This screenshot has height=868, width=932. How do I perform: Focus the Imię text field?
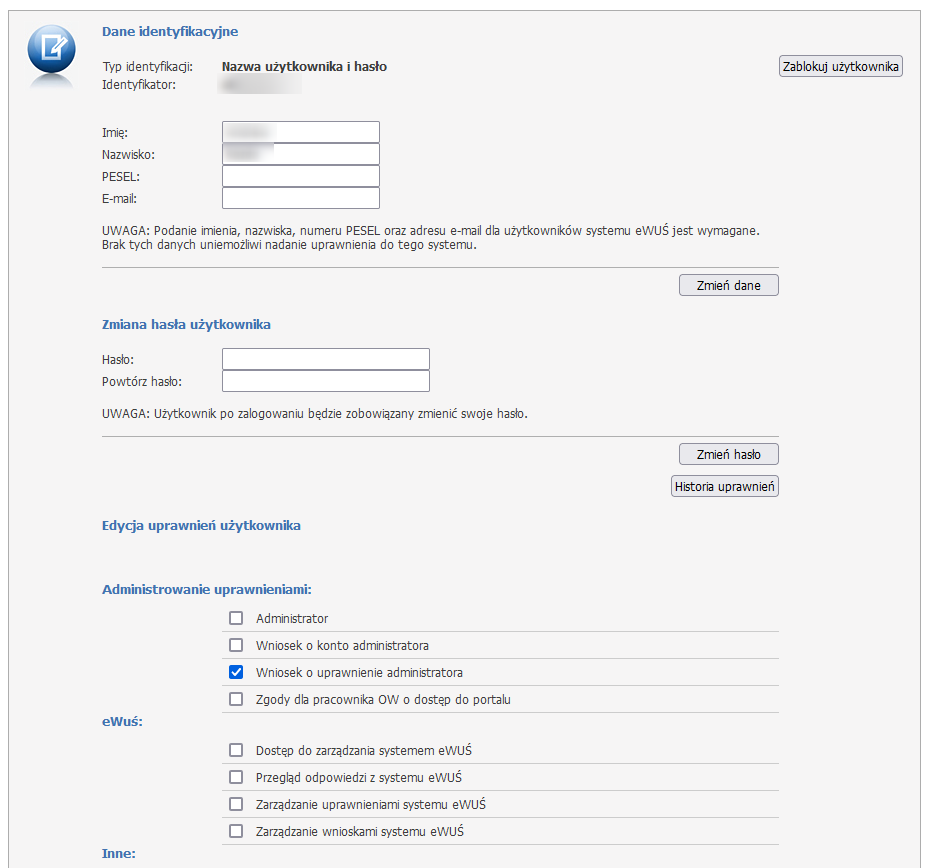coord(301,132)
